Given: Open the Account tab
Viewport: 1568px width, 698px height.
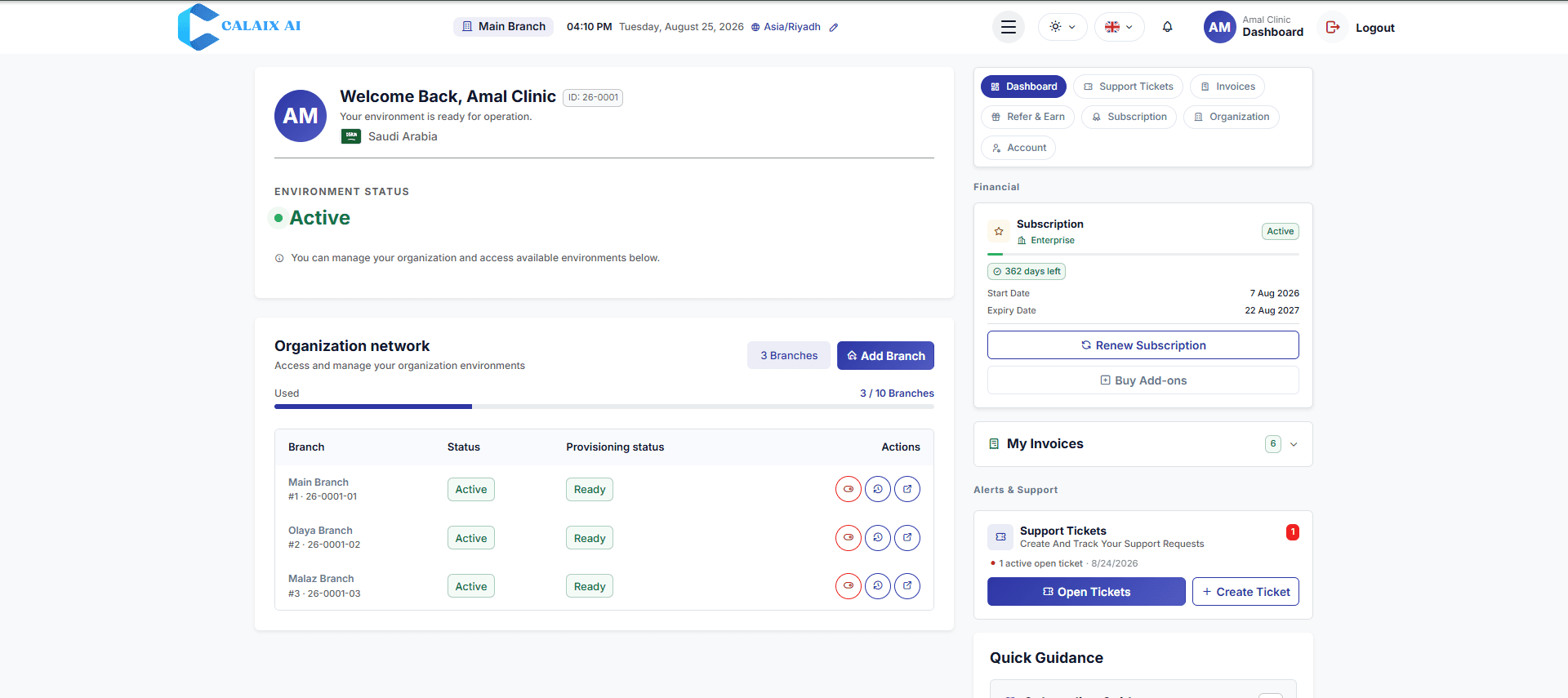Looking at the screenshot, I should [x=1018, y=148].
